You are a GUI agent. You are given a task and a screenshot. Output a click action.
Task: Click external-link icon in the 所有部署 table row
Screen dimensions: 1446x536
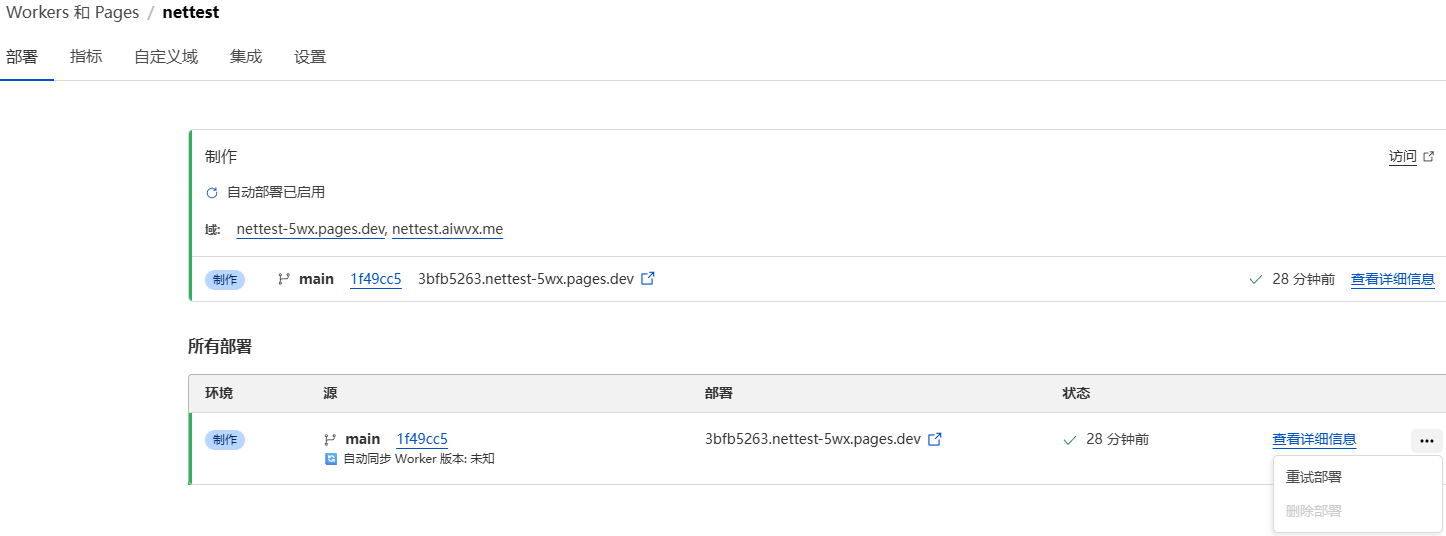[935, 439]
